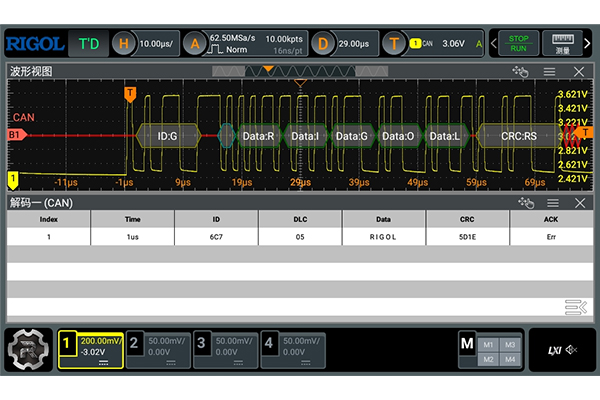This screenshot has height=400, width=600.
Task: Click the waveform view touch gesture icon
Action: coord(519,72)
